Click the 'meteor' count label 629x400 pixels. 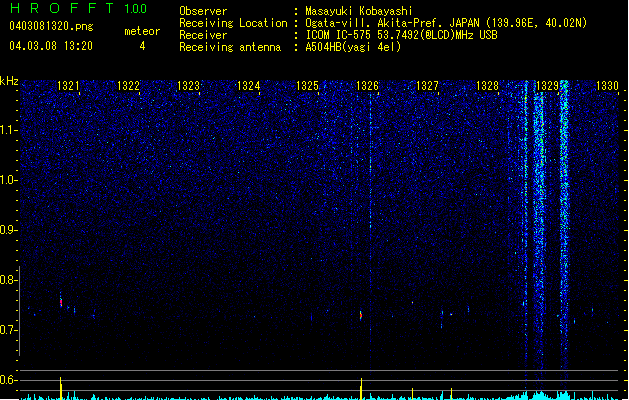point(142,31)
